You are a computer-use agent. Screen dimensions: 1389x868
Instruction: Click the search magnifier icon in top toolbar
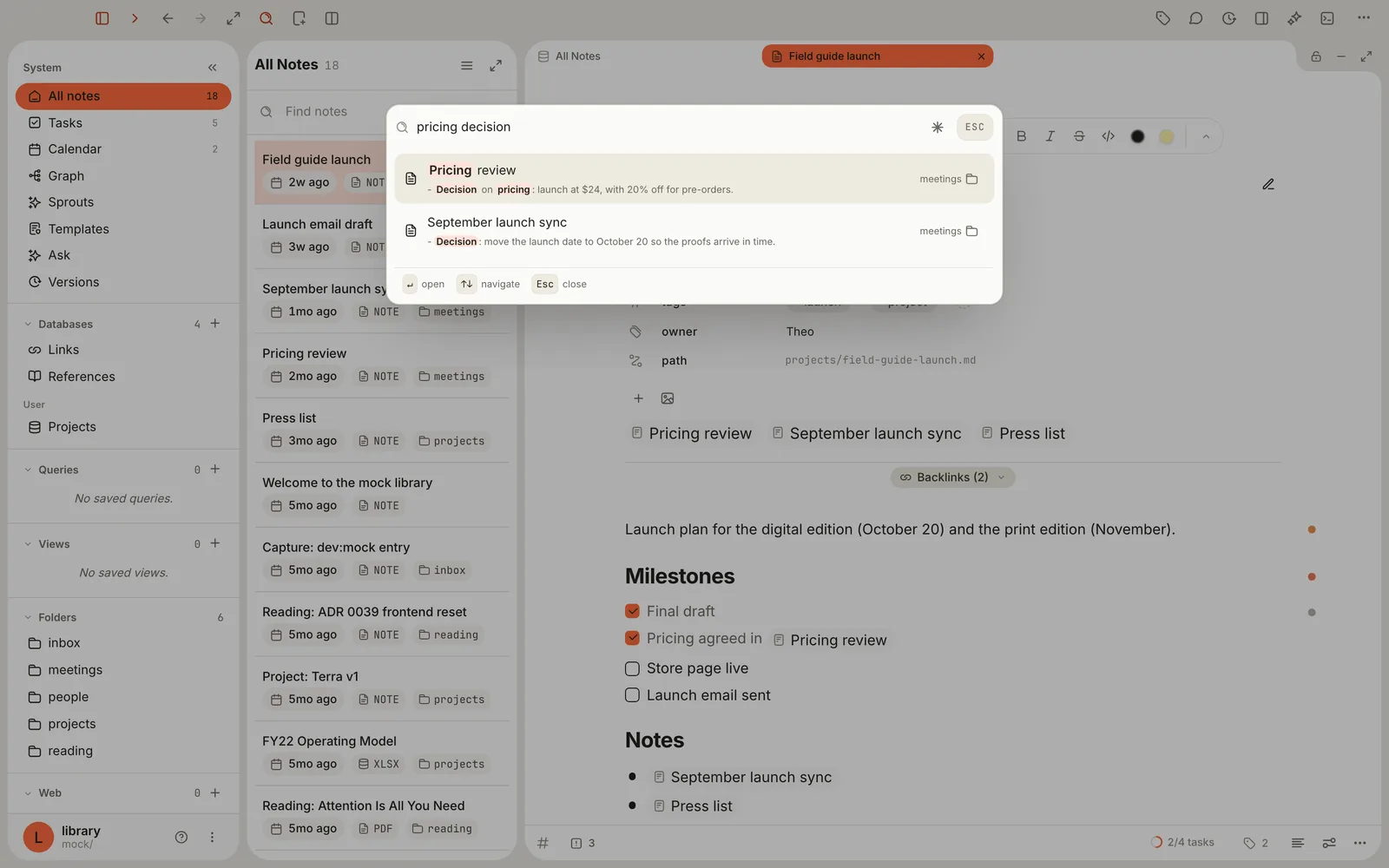[x=267, y=18]
